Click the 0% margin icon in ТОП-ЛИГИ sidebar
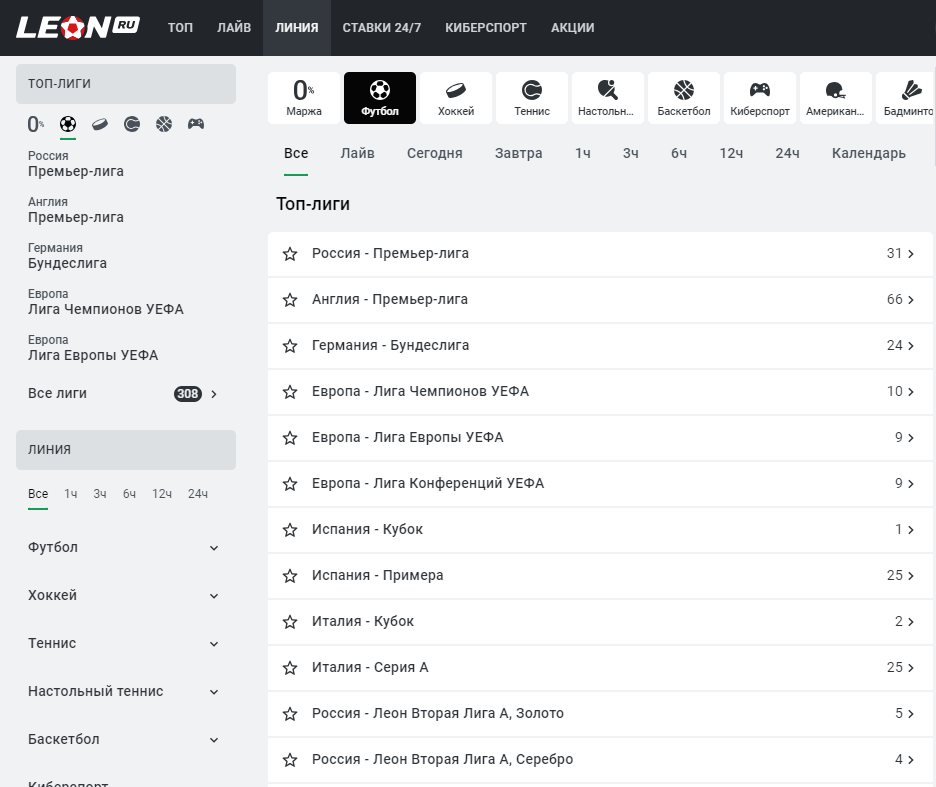The height and width of the screenshot is (787, 936). (x=36, y=124)
